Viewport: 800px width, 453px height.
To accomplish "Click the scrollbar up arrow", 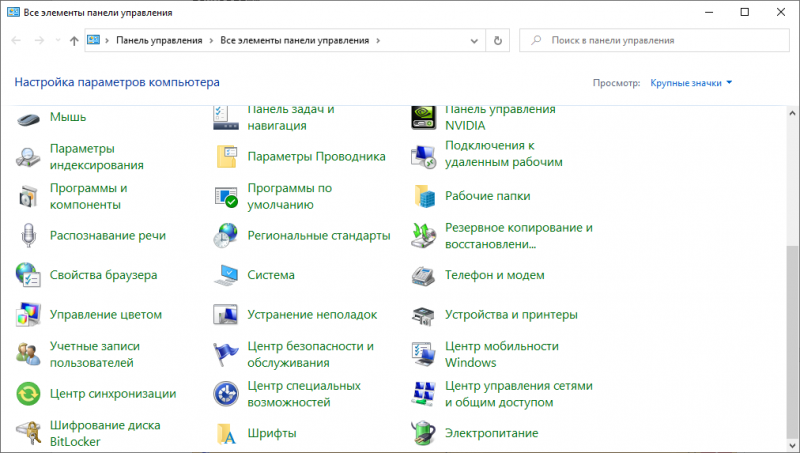I will click(792, 113).
